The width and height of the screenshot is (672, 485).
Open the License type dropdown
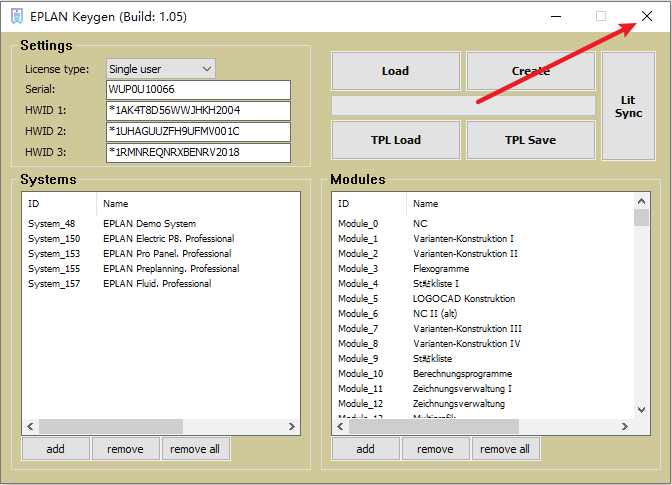[x=161, y=69]
